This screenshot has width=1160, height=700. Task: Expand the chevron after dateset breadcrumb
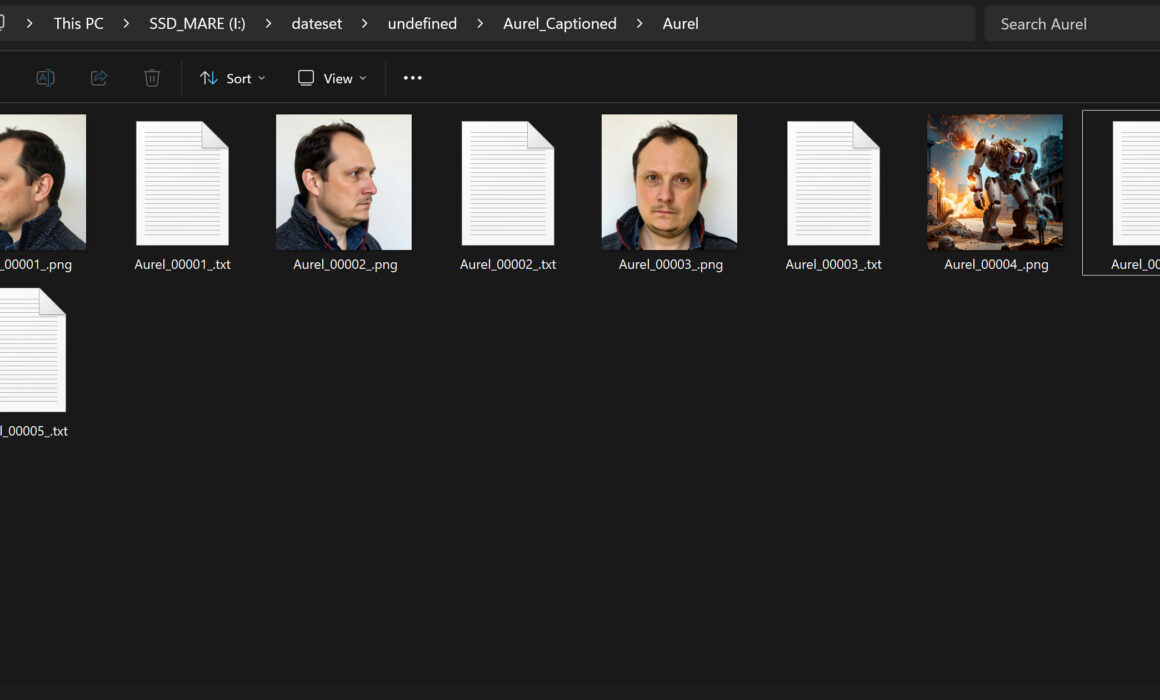coord(364,24)
